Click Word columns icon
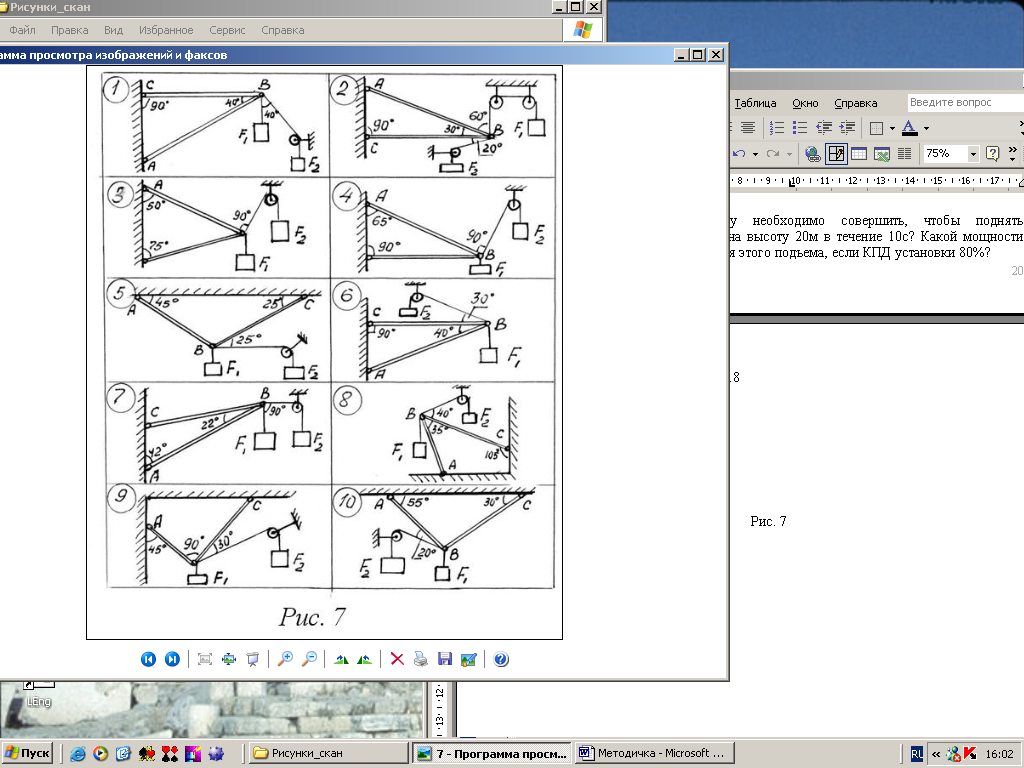The image size is (1024, 768). click(904, 154)
